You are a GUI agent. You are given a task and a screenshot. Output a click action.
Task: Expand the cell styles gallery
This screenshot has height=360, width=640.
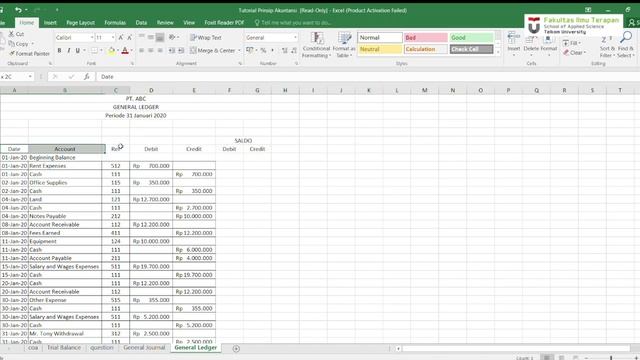(498, 51)
